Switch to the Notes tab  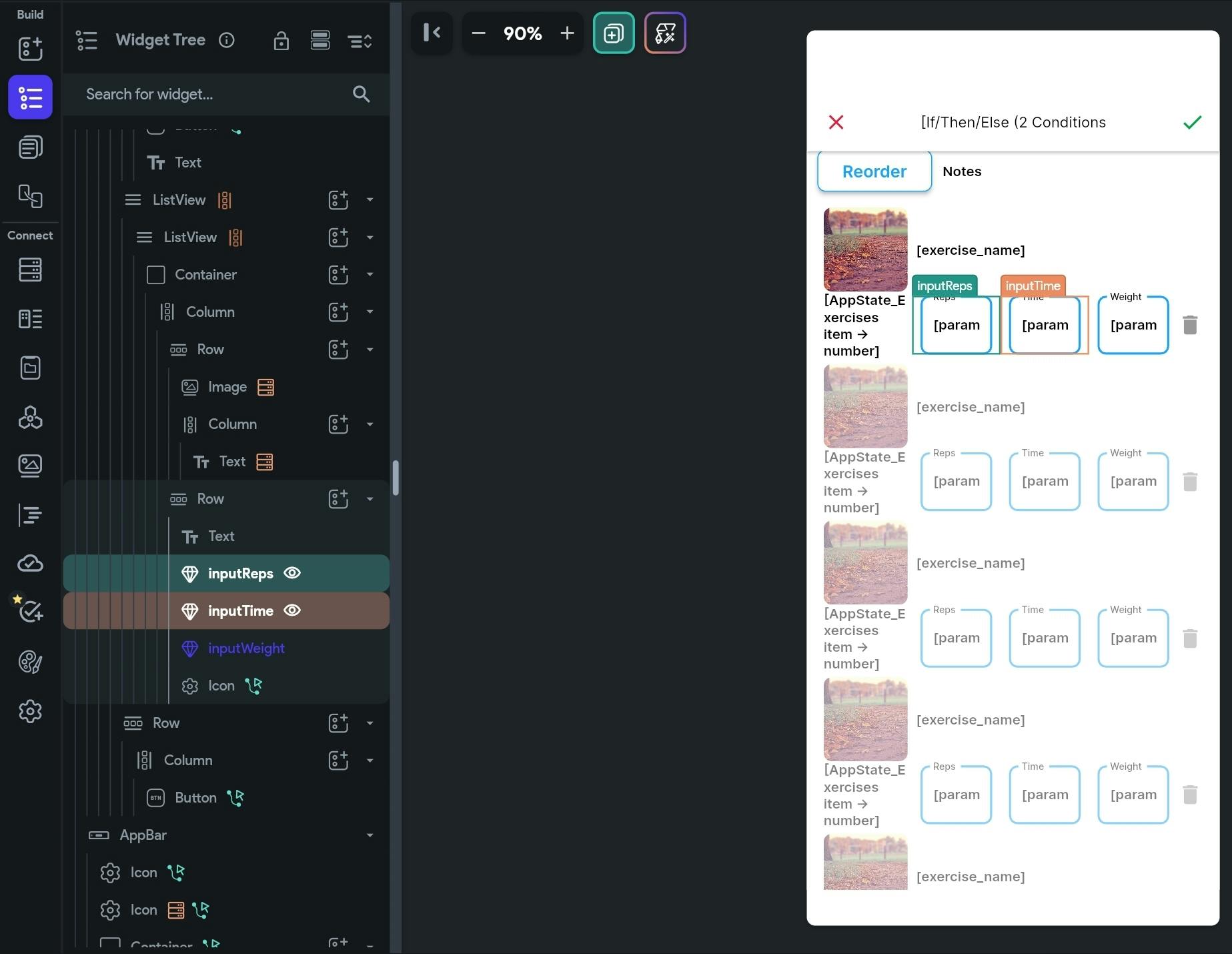click(962, 171)
